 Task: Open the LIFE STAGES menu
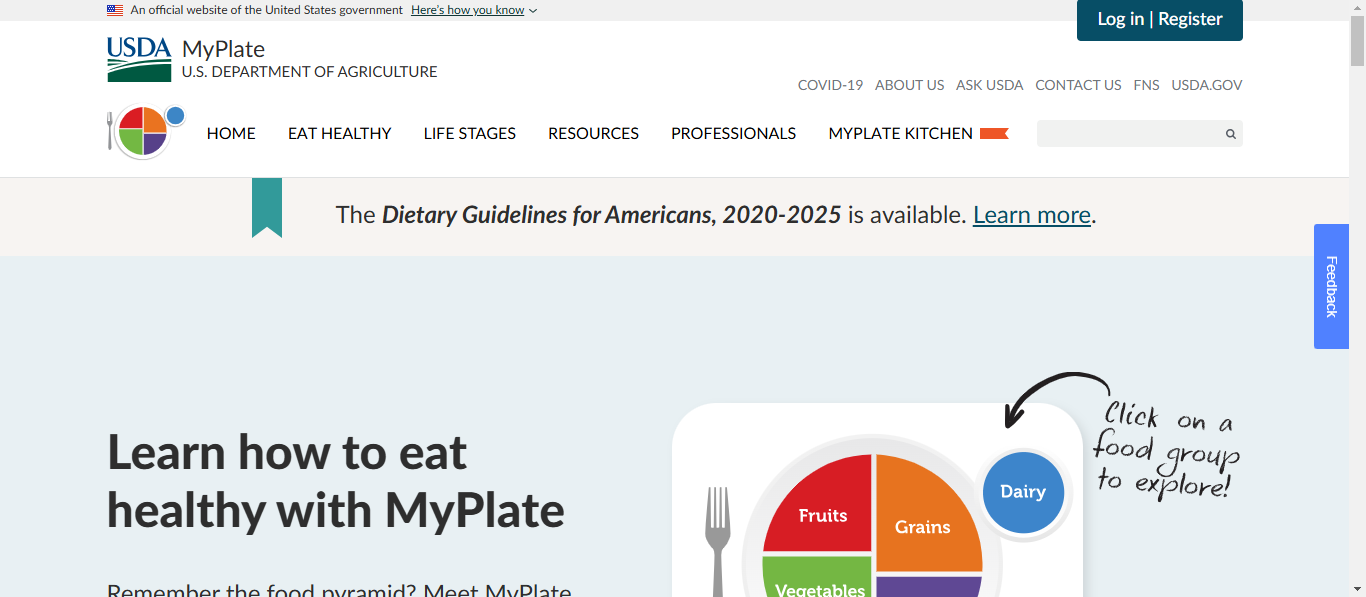(470, 133)
